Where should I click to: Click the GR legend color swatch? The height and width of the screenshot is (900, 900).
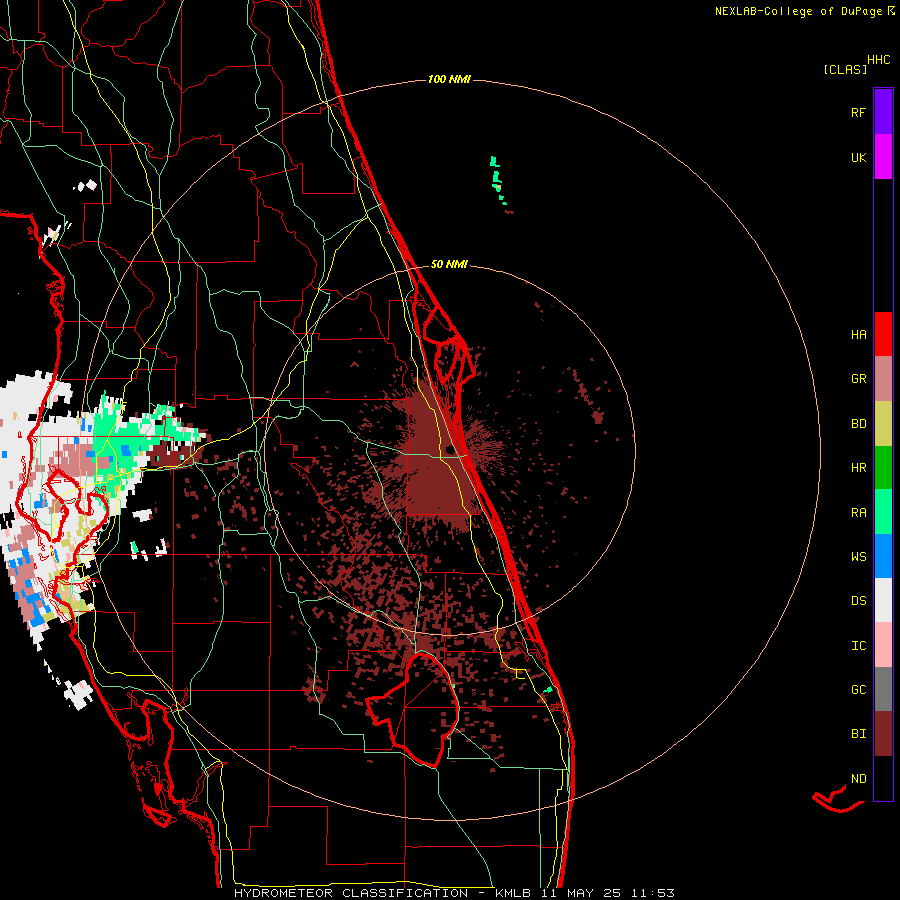click(883, 379)
